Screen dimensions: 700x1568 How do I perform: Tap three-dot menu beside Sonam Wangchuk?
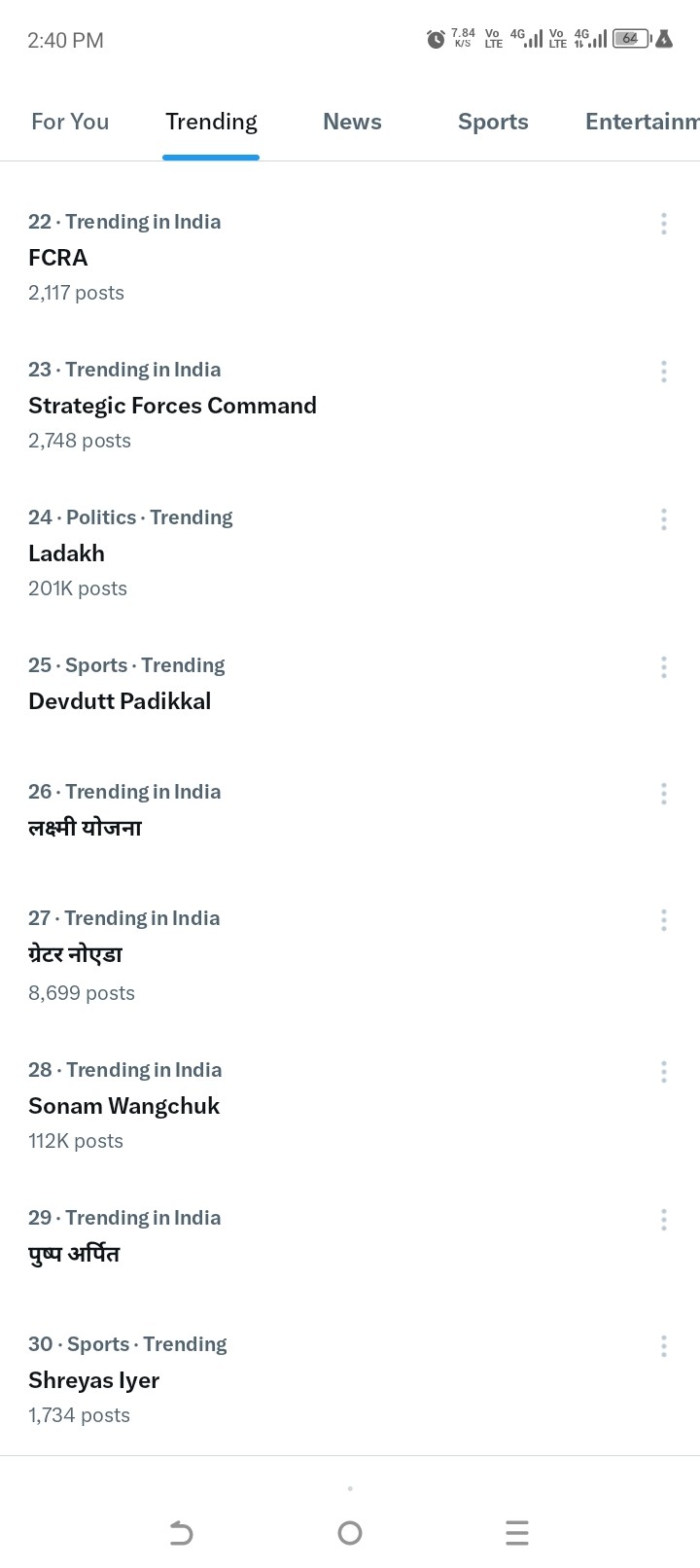point(664,1072)
